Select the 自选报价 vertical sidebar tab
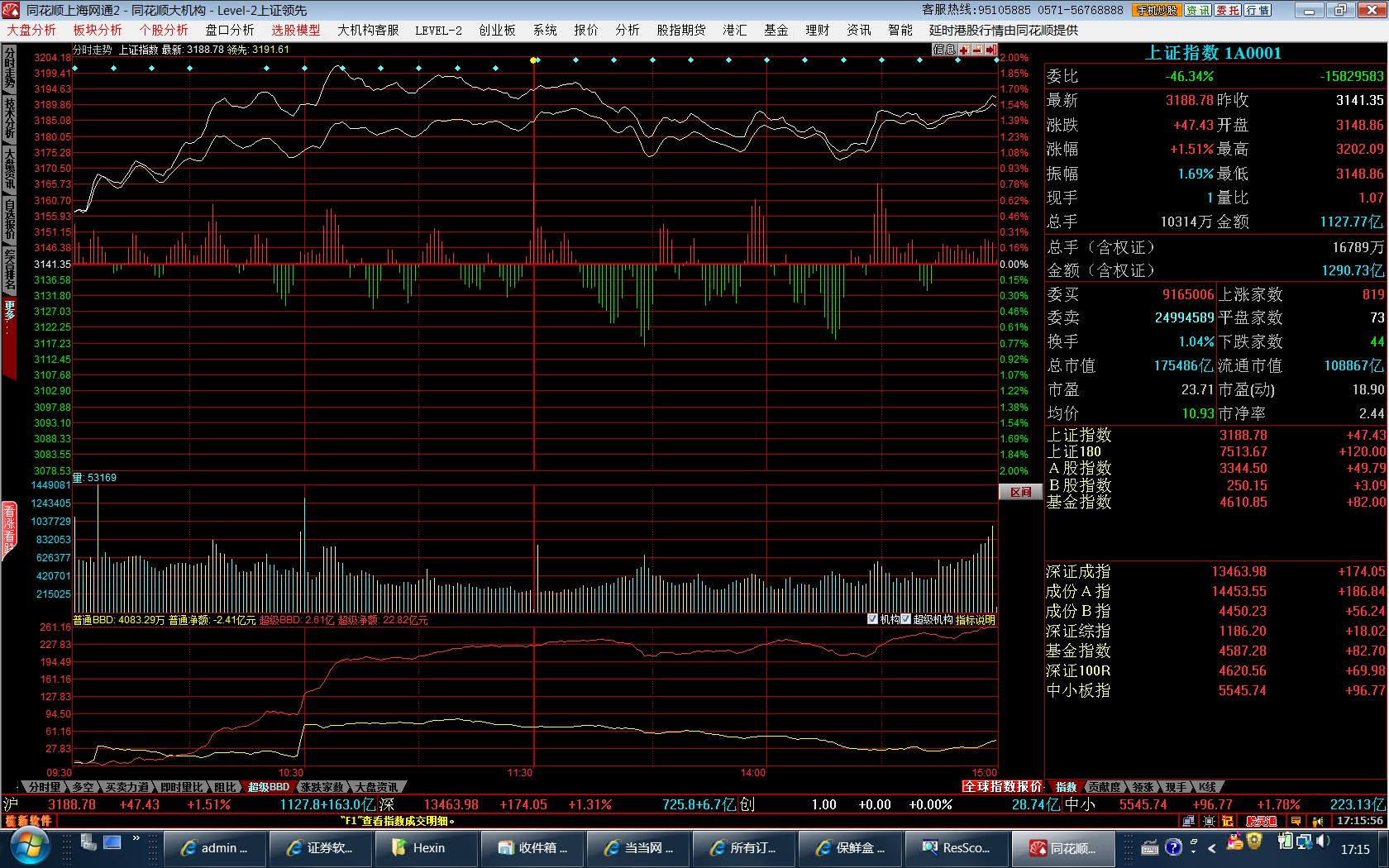Viewport: 1389px width, 868px height. click(9, 219)
